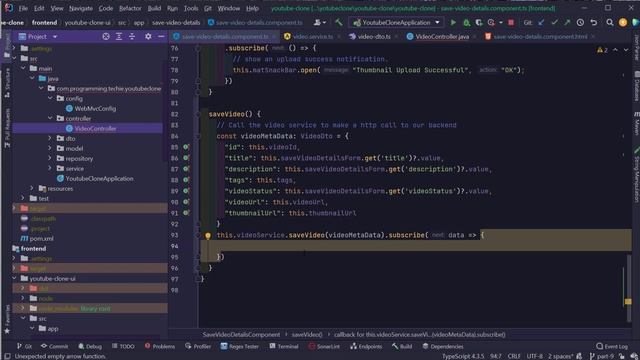
Task: Select YoutubeCloneApplication class in tree
Action: click(99, 179)
